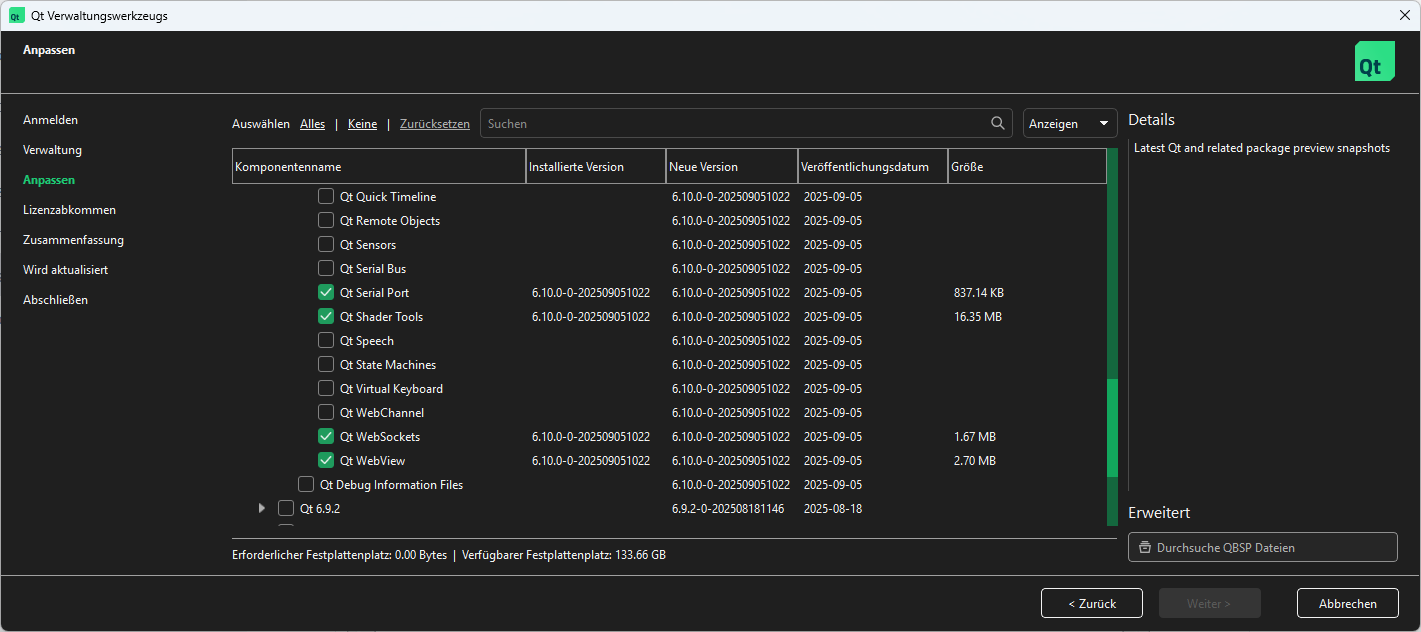Expand the Qt 6.9.2 tree node
The image size is (1421, 632).
pos(262,508)
